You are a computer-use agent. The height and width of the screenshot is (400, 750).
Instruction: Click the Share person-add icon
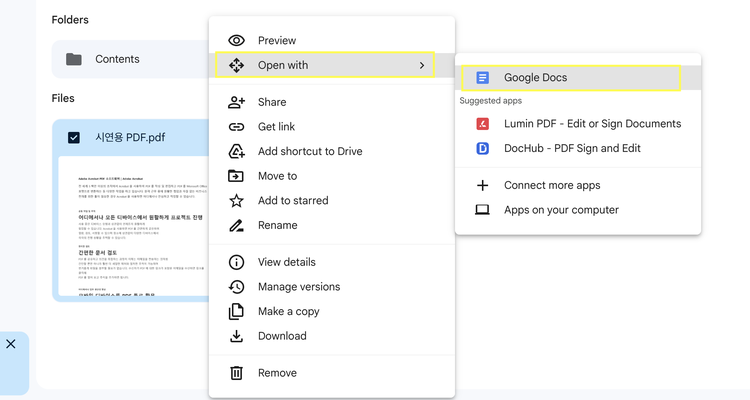tap(237, 102)
